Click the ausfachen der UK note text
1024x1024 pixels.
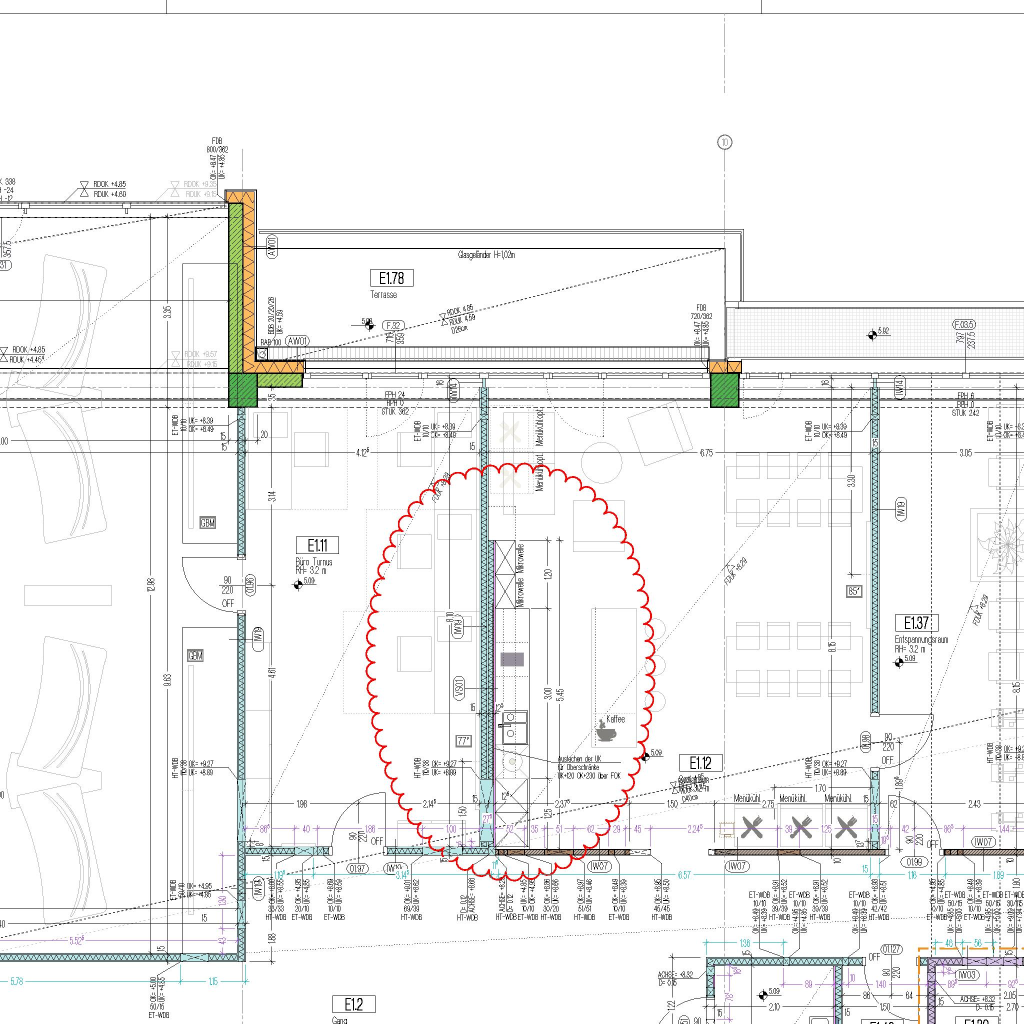click(588, 767)
